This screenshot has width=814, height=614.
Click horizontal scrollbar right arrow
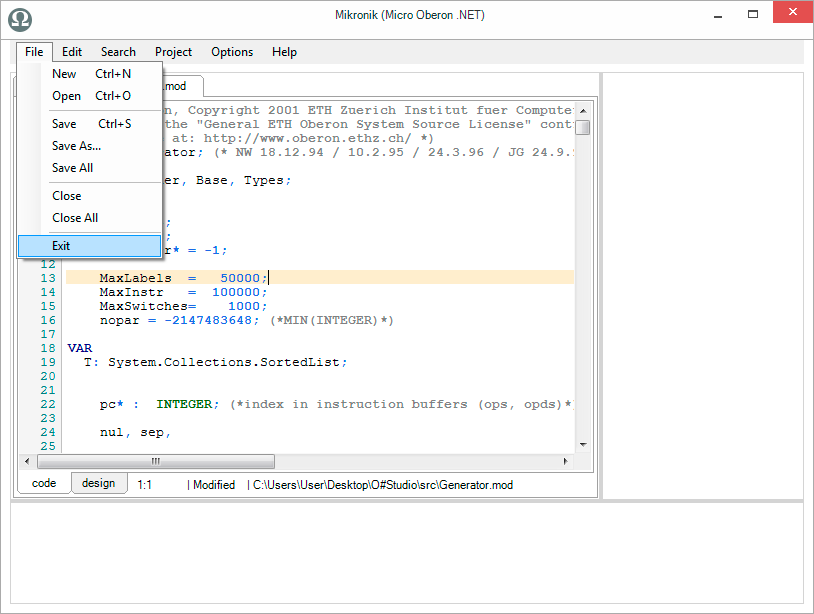coord(565,461)
